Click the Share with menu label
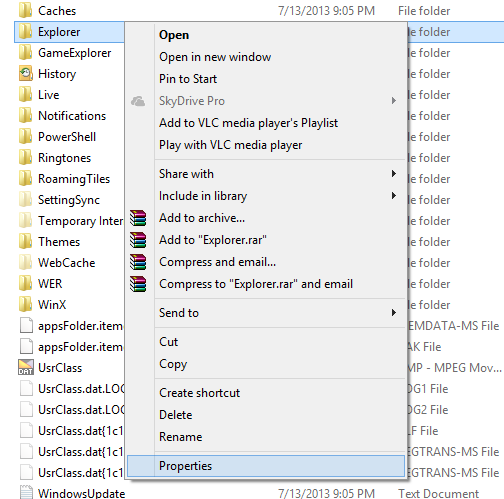504x499 pixels. click(186, 174)
